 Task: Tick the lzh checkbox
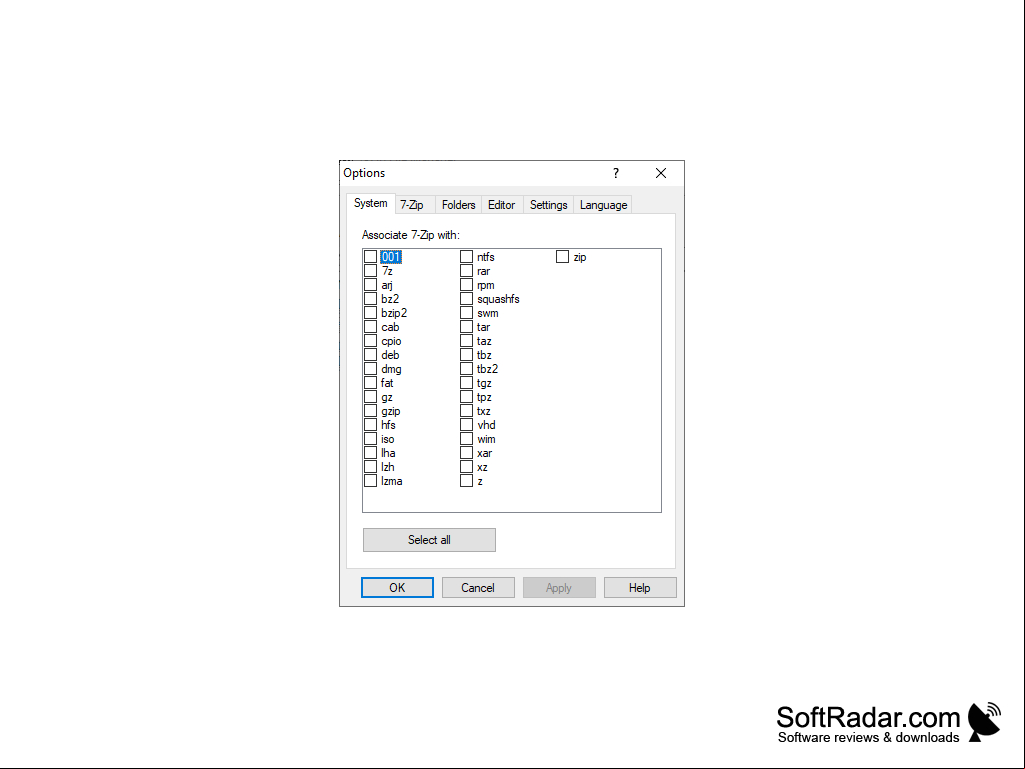pyautogui.click(x=371, y=467)
